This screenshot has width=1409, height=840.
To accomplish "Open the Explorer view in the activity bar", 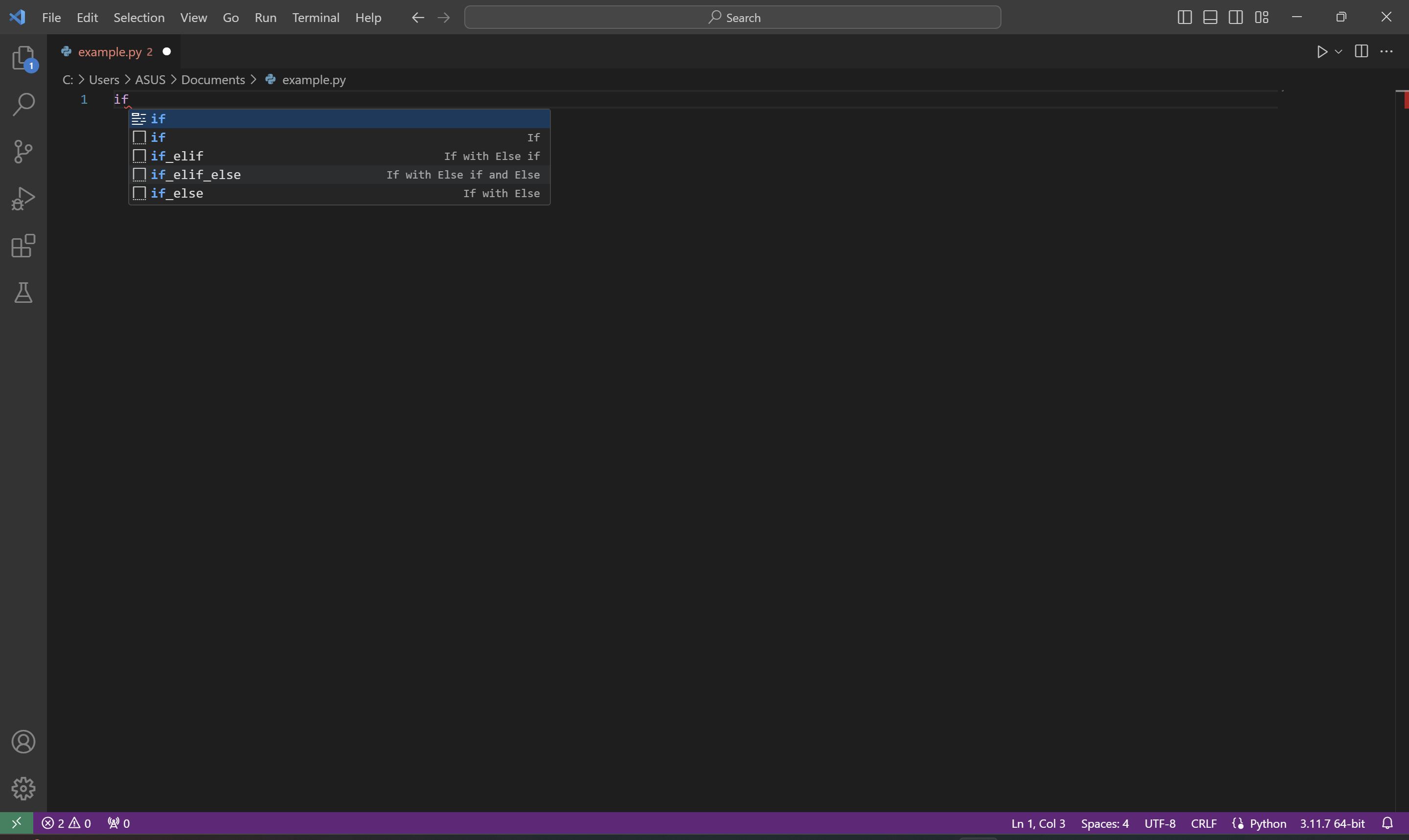I will [23, 58].
